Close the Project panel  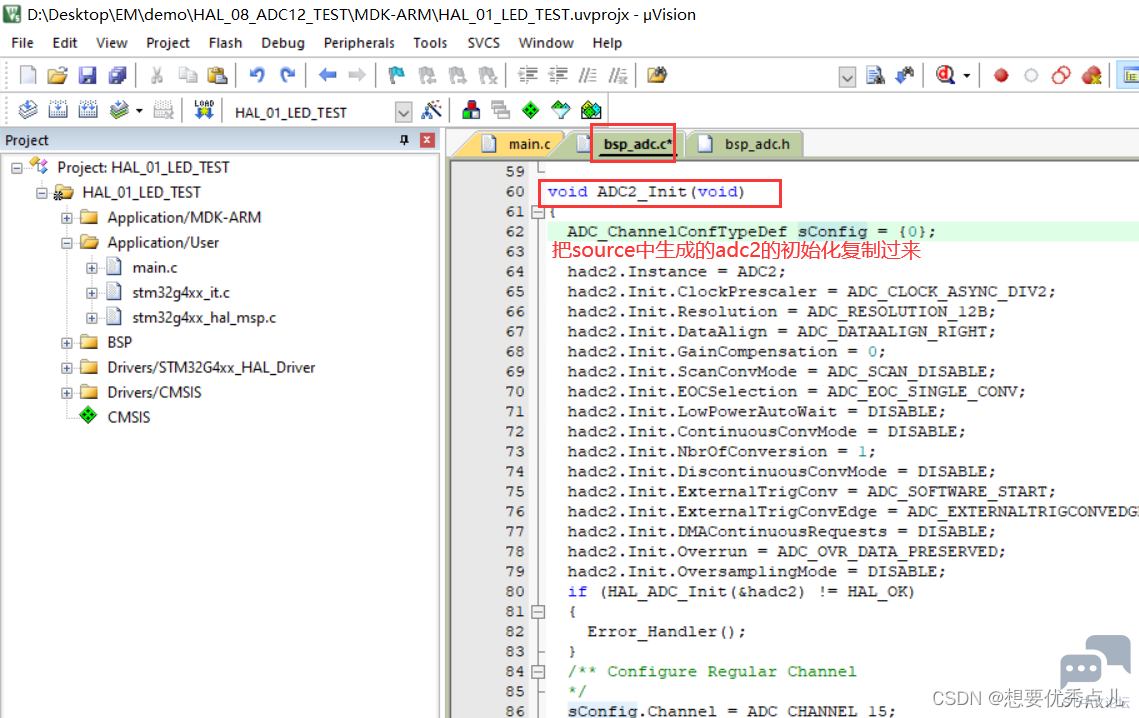427,140
